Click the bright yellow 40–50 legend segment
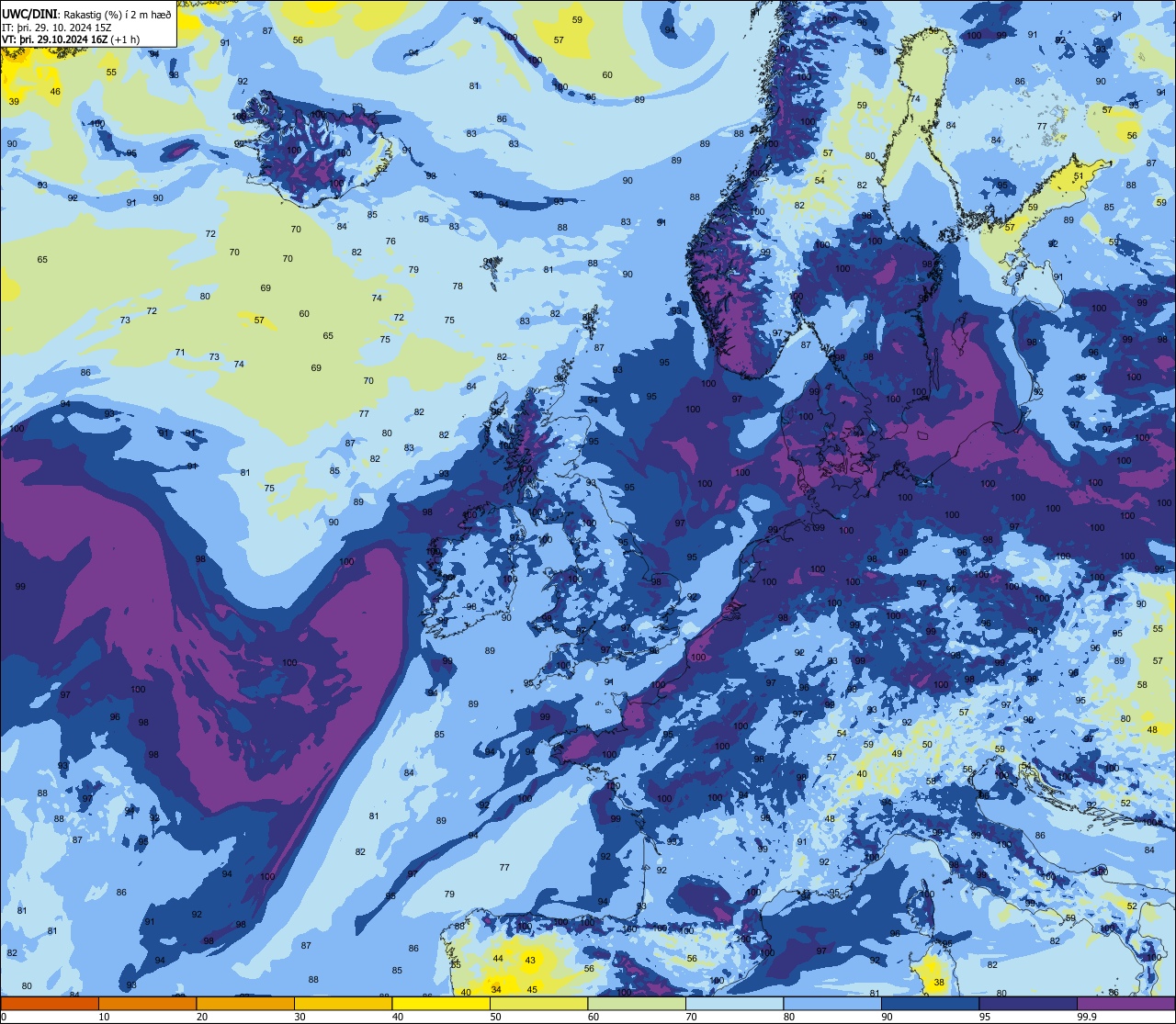1176x1024 pixels. 441,1003
